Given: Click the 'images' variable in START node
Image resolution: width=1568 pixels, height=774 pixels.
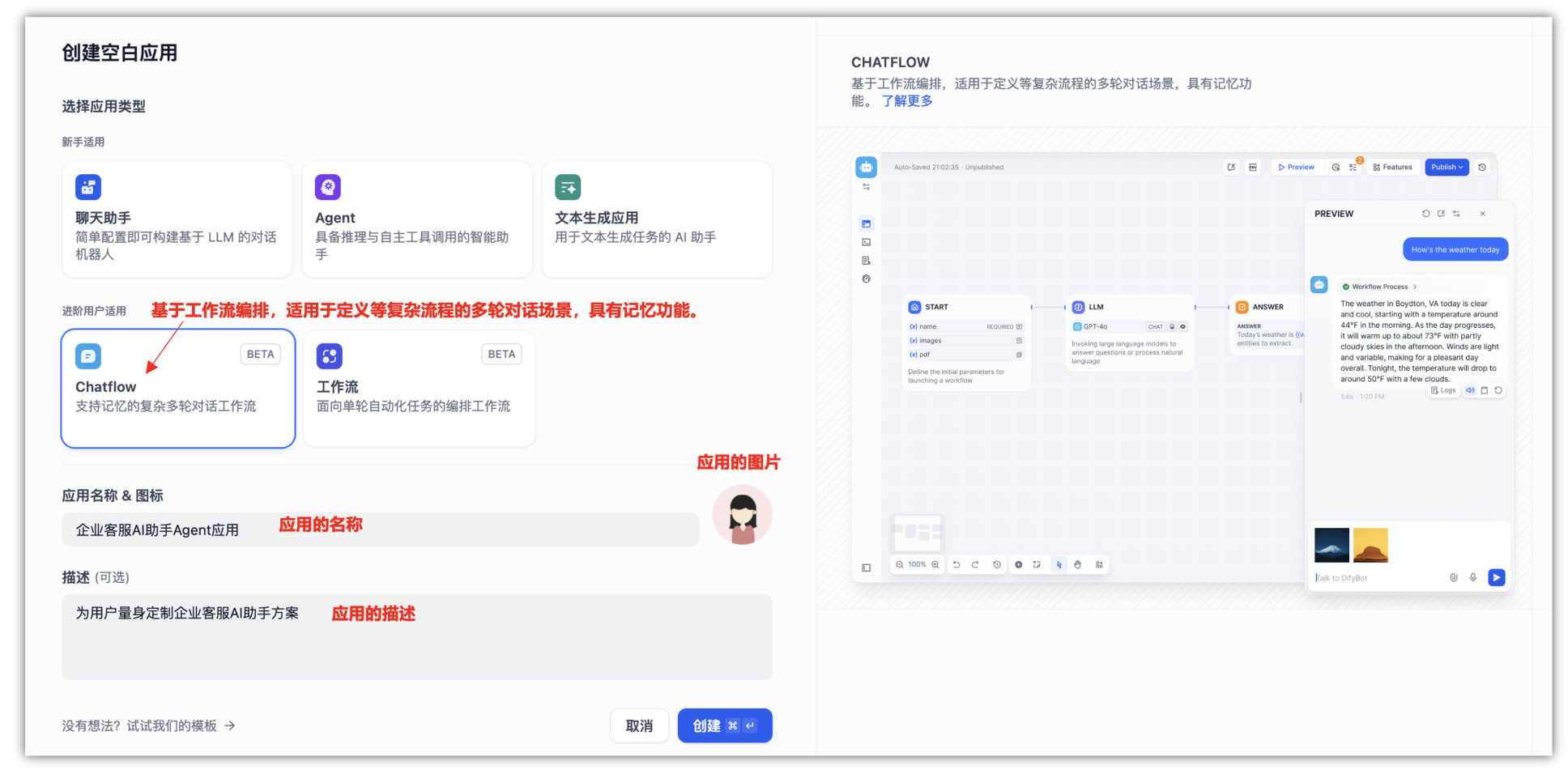Looking at the screenshot, I should pos(966,341).
